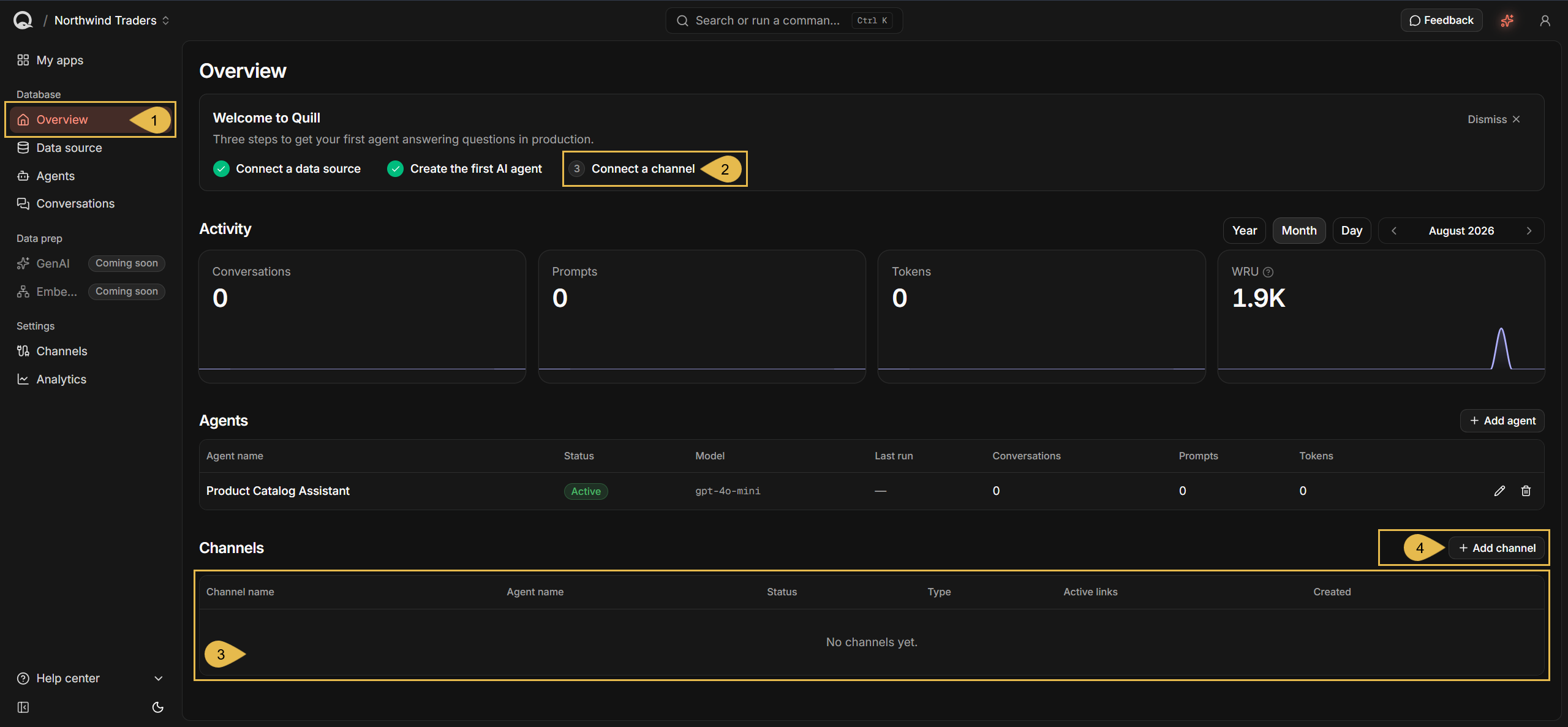Go to previous month arrow
Viewport: 1568px width, 727px height.
coord(1394,231)
